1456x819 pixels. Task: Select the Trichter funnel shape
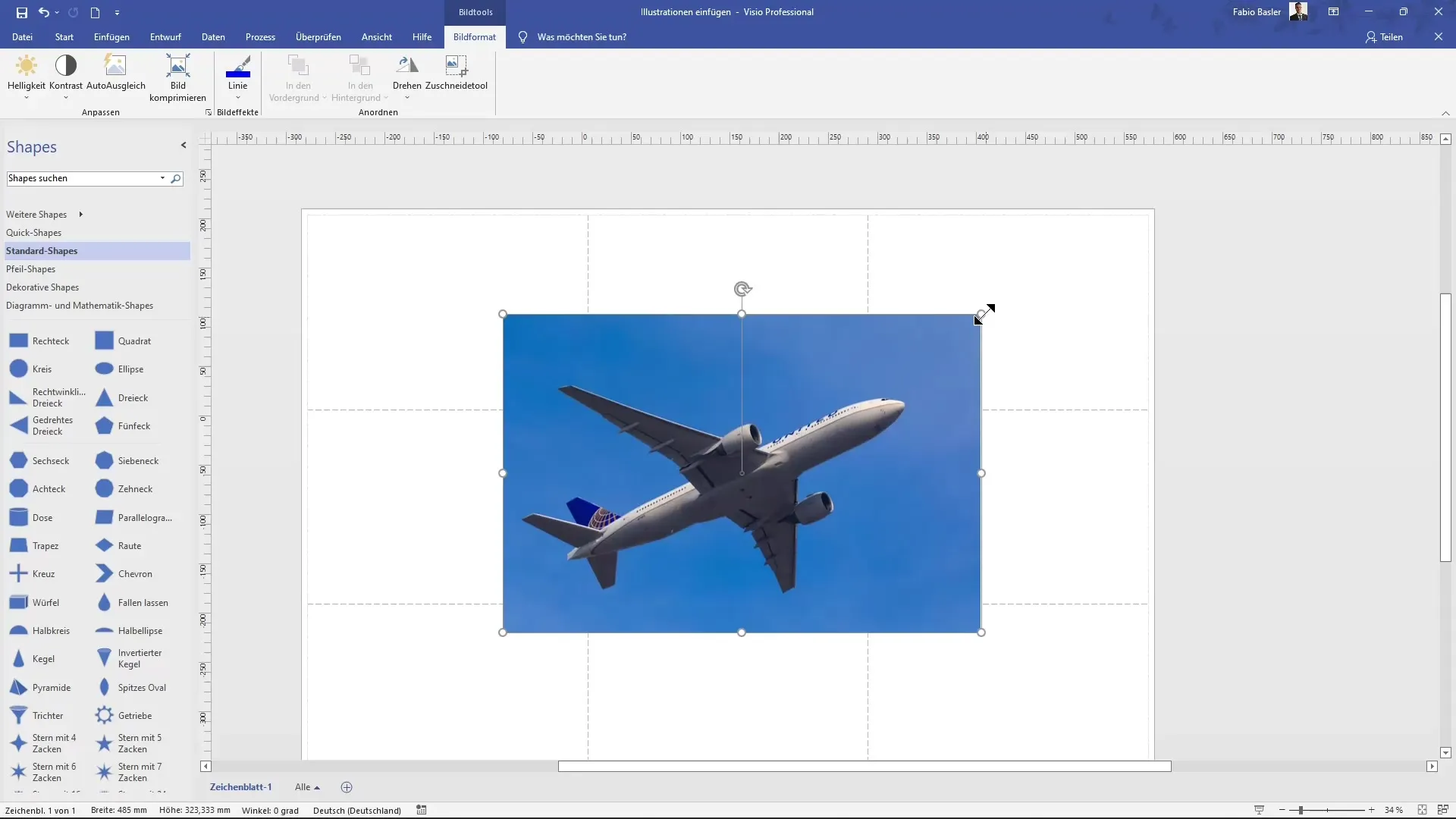coord(36,716)
